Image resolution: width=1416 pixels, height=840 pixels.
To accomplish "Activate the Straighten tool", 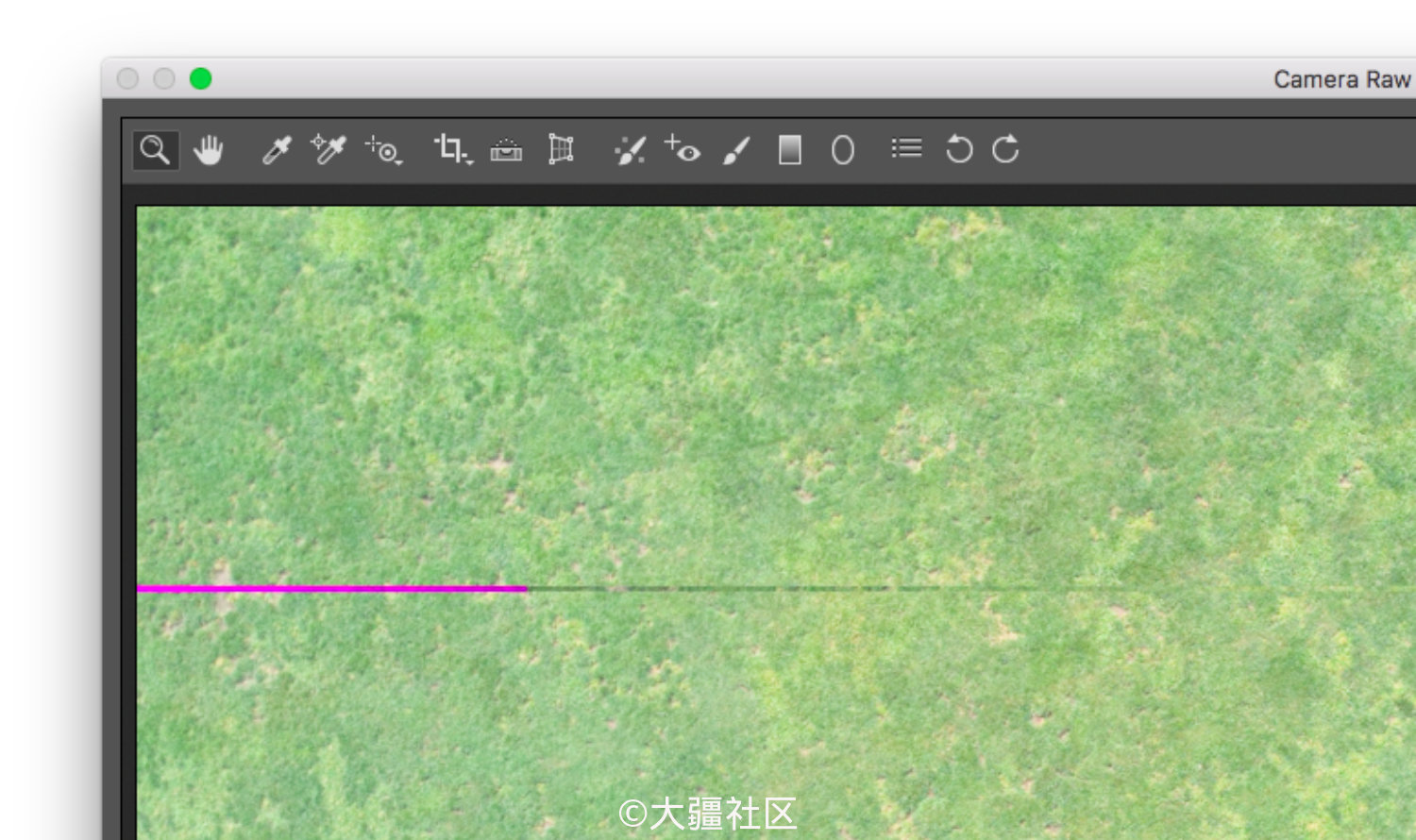I will pyautogui.click(x=505, y=149).
